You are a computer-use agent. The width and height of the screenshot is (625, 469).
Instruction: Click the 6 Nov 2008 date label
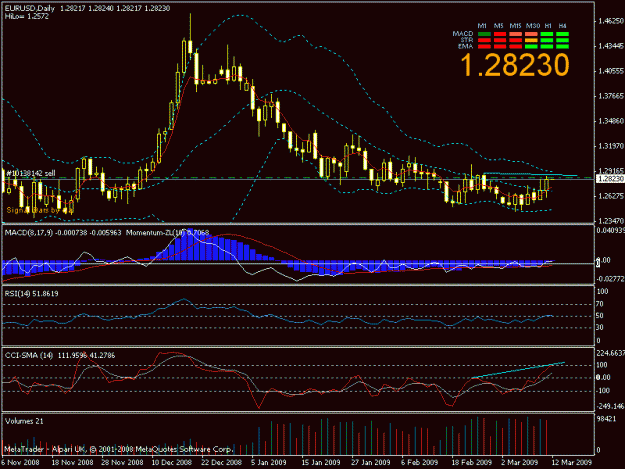pos(20,462)
